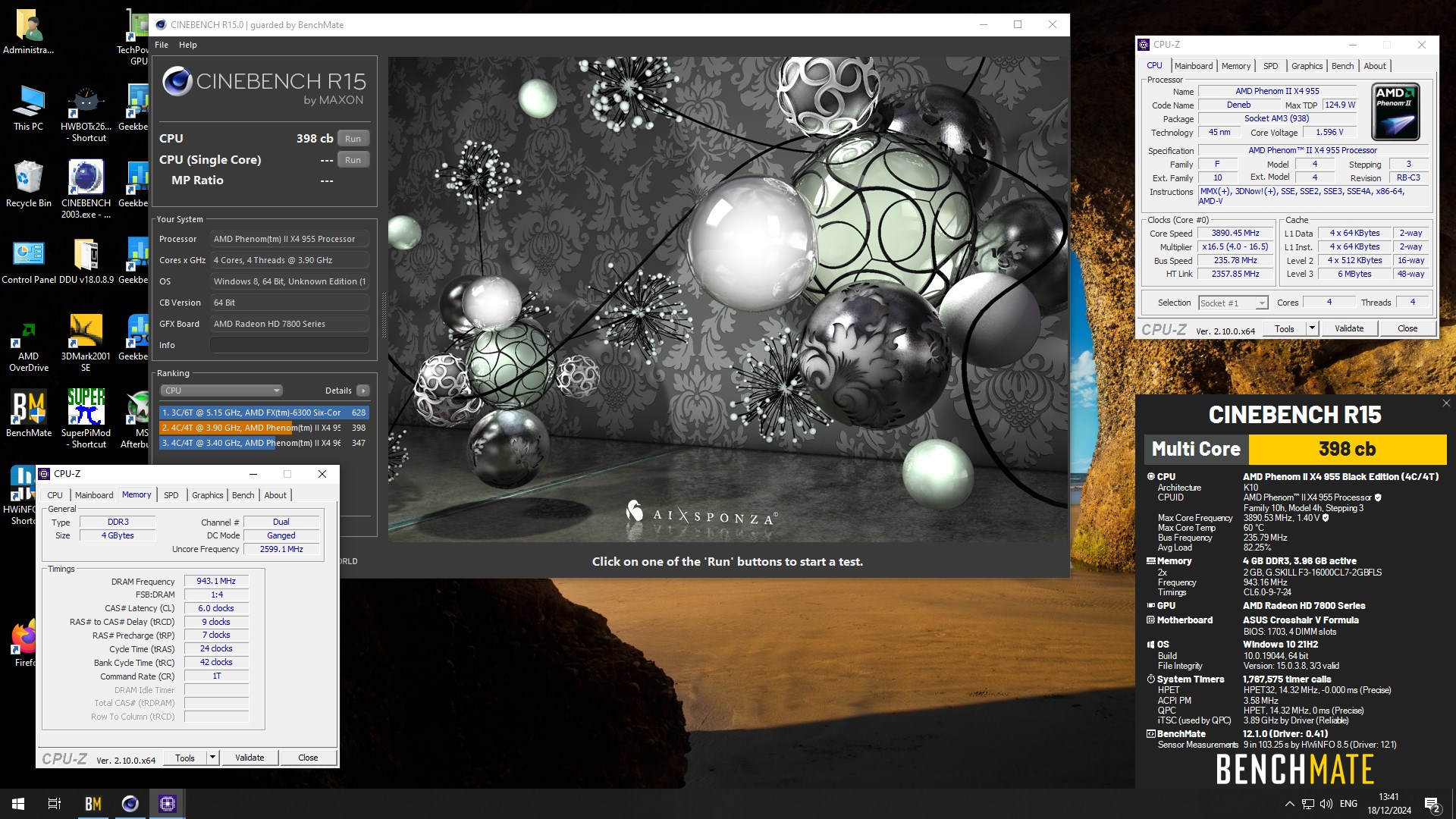Switch to Bench tab in bottom CPU-Z
Screen dimensions: 1456x819
coord(243,495)
